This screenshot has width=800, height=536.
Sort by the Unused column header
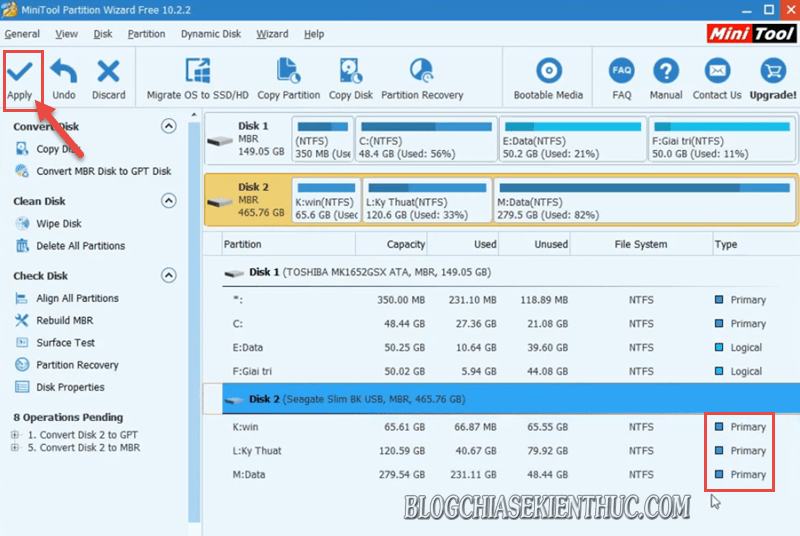point(534,244)
